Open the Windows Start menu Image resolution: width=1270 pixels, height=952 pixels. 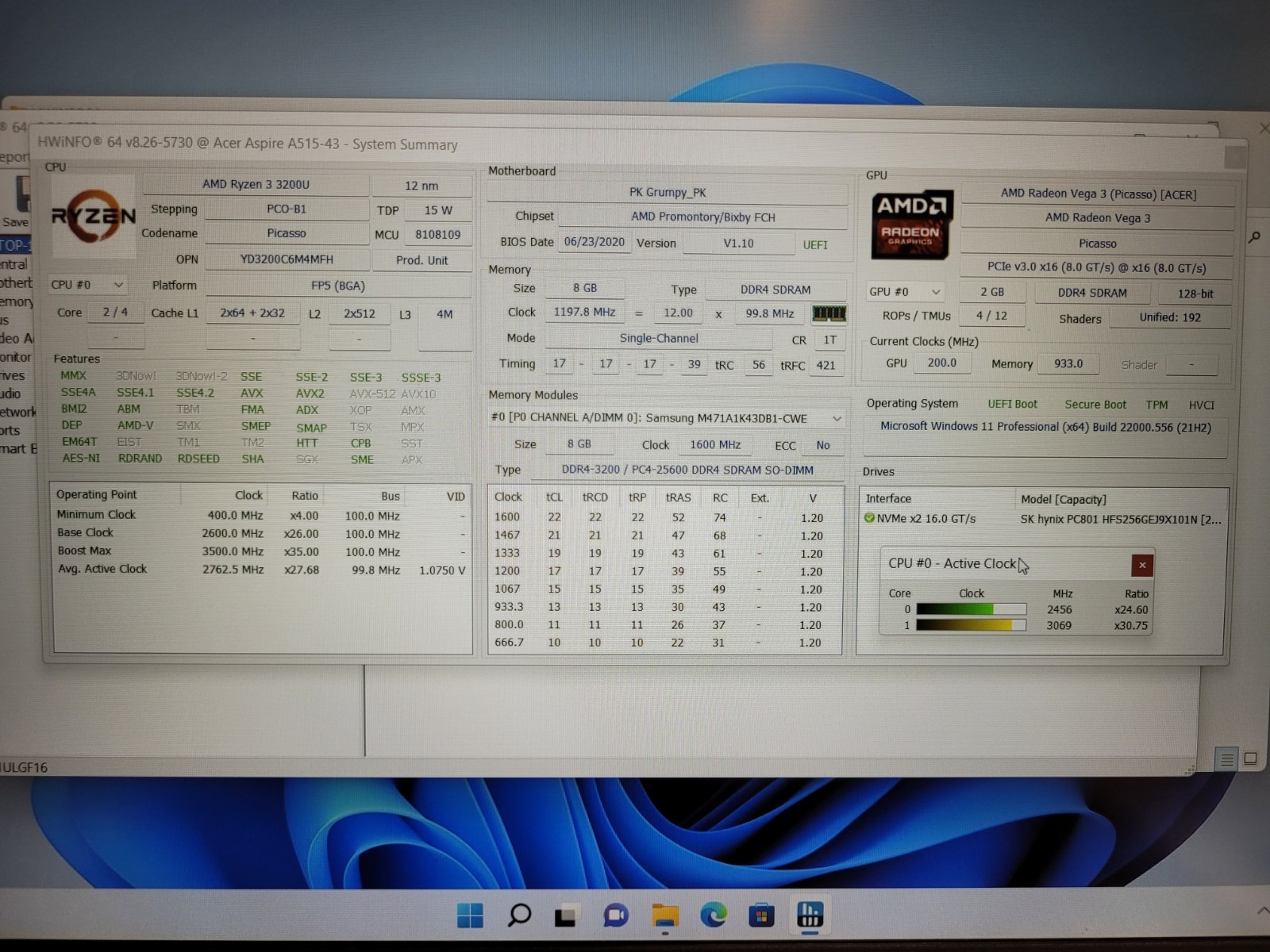pyautogui.click(x=470, y=916)
